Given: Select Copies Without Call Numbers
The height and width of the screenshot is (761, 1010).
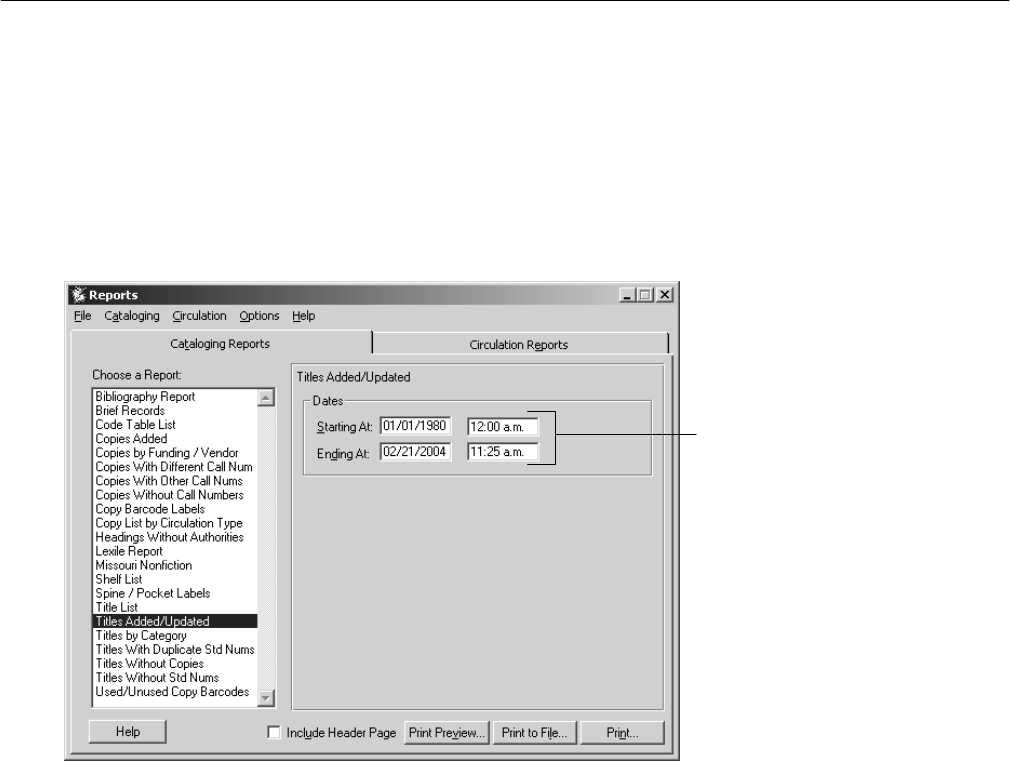Looking at the screenshot, I should coord(175,496).
